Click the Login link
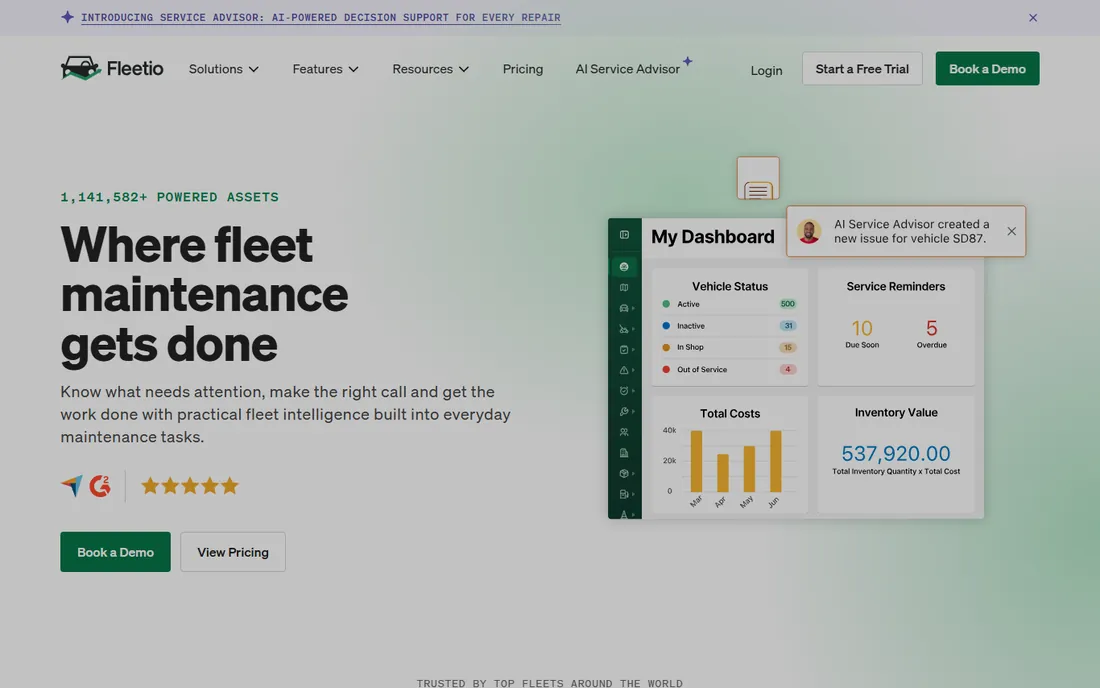The width and height of the screenshot is (1100, 688). click(766, 70)
